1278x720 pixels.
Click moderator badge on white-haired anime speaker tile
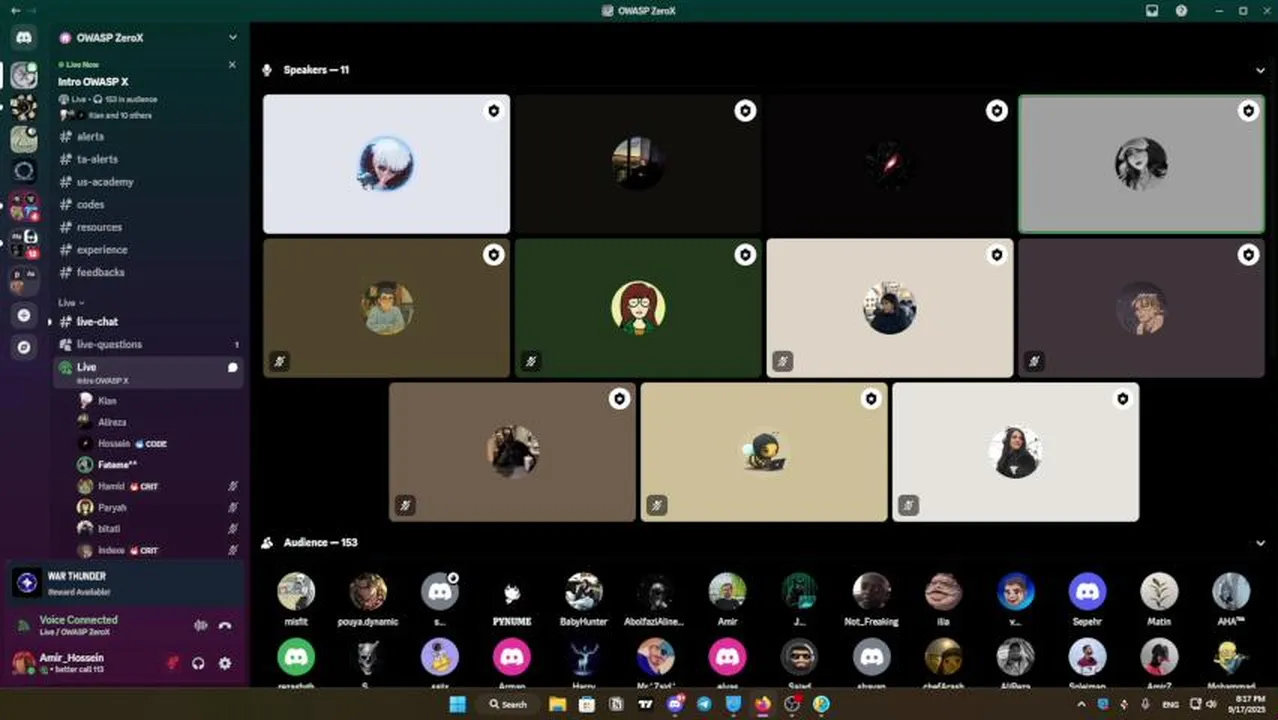pos(494,111)
